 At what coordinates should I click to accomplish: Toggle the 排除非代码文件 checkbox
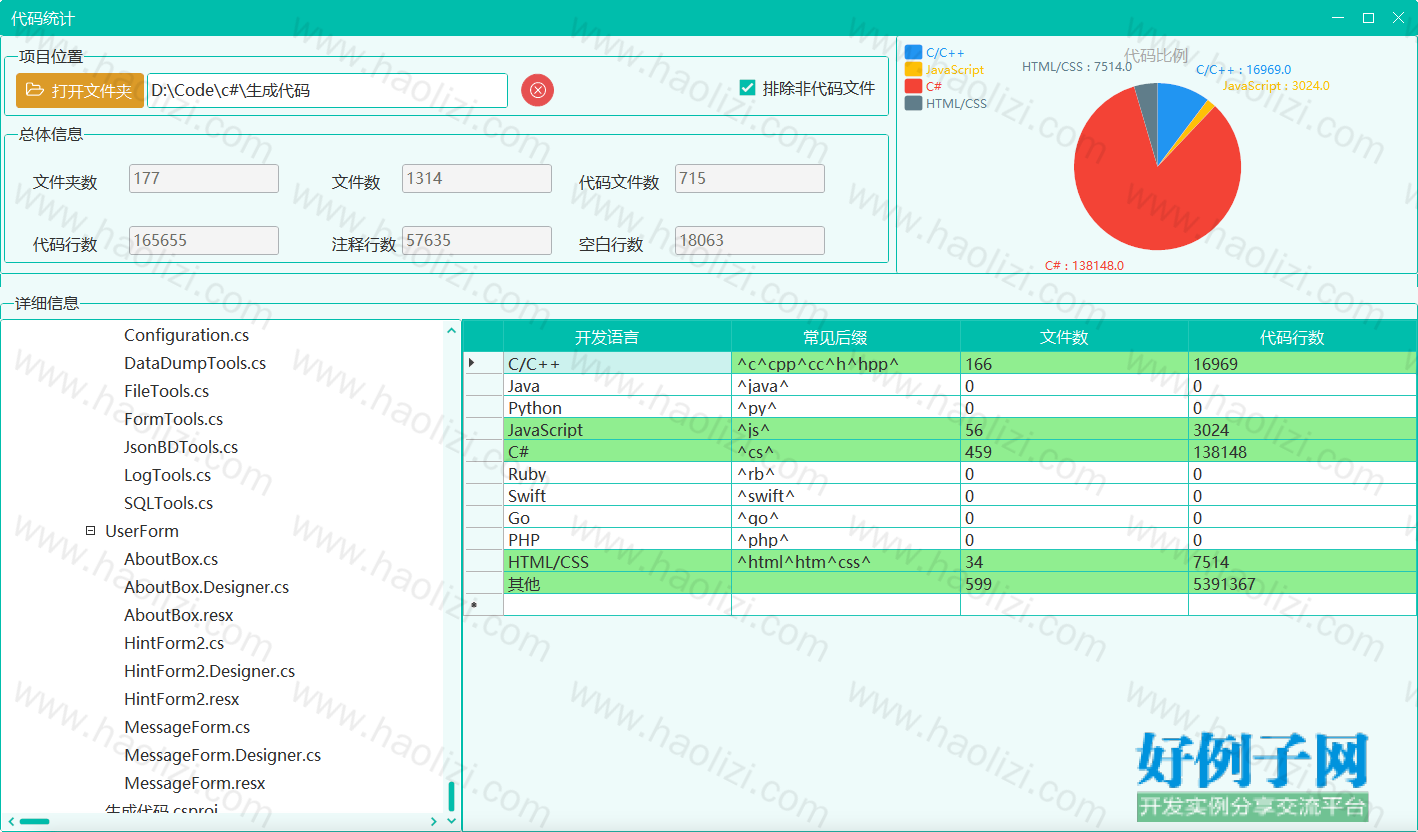click(x=747, y=88)
